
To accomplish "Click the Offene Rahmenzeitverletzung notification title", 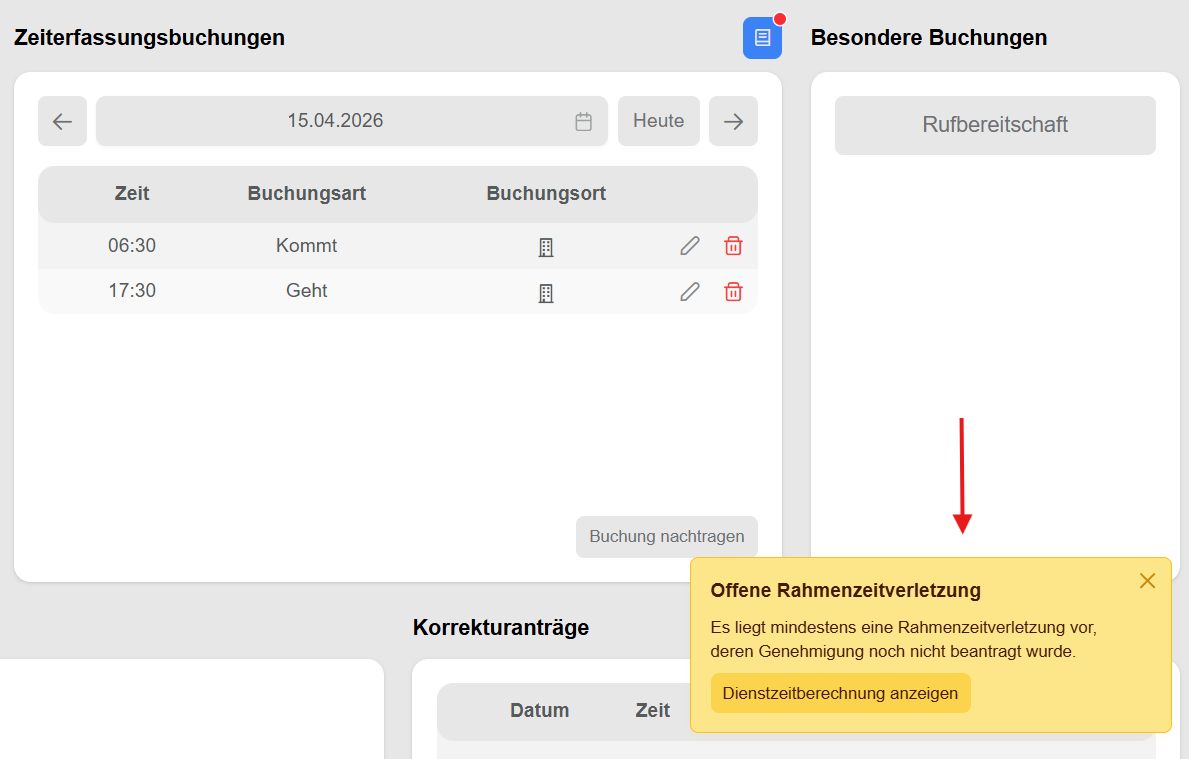I will pos(845,591).
